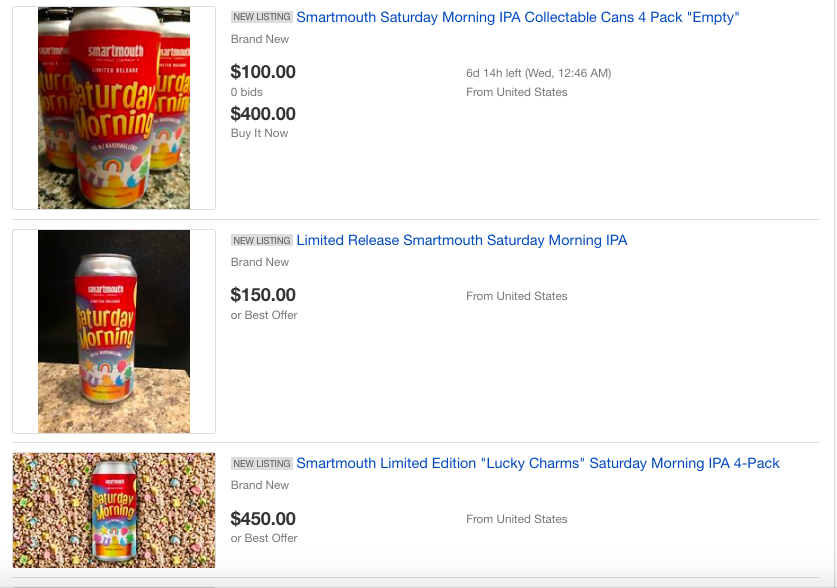
Task: Click the $150.00 price
Action: coord(263,295)
